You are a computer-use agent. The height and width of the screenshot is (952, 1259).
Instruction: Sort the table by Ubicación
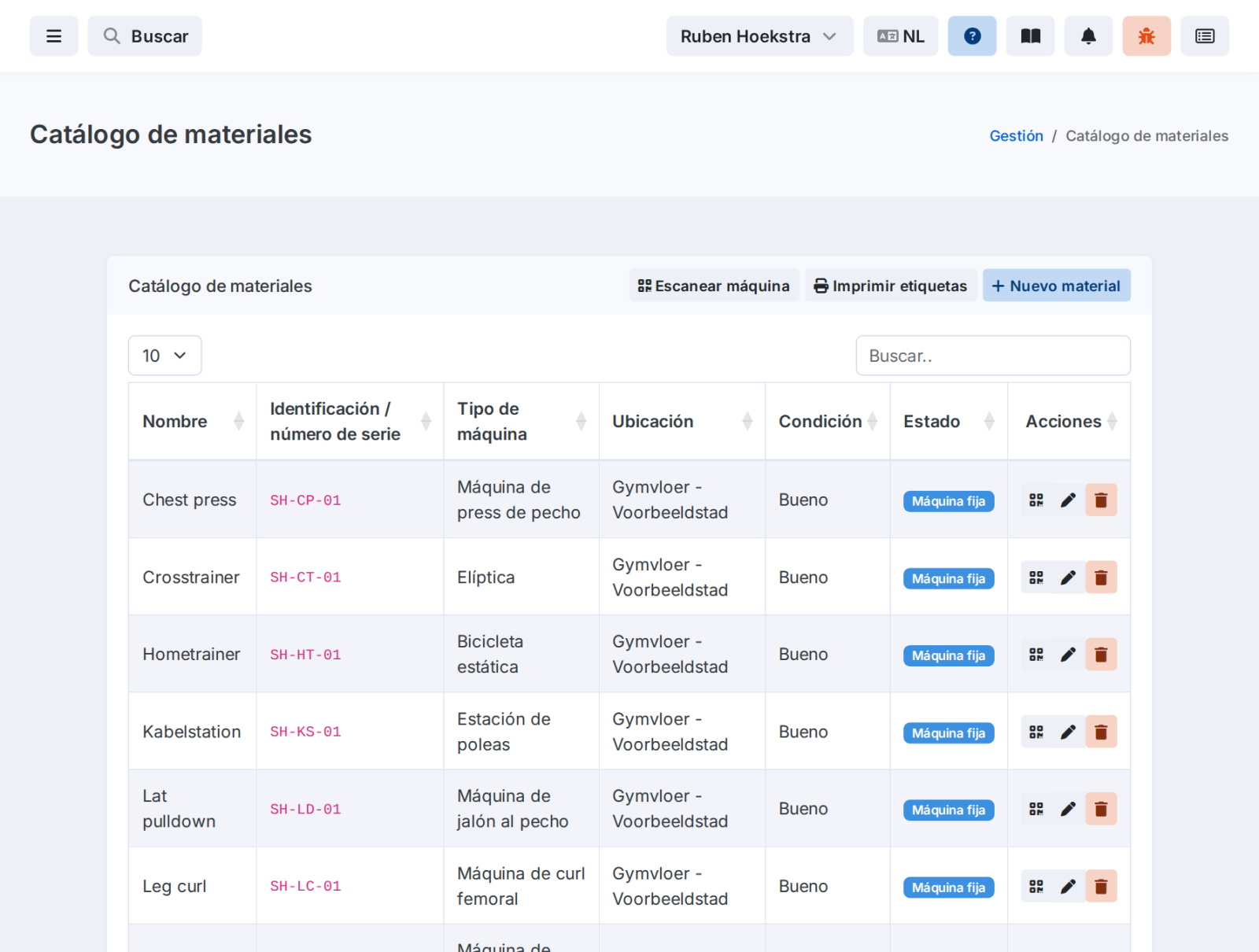[682, 422]
